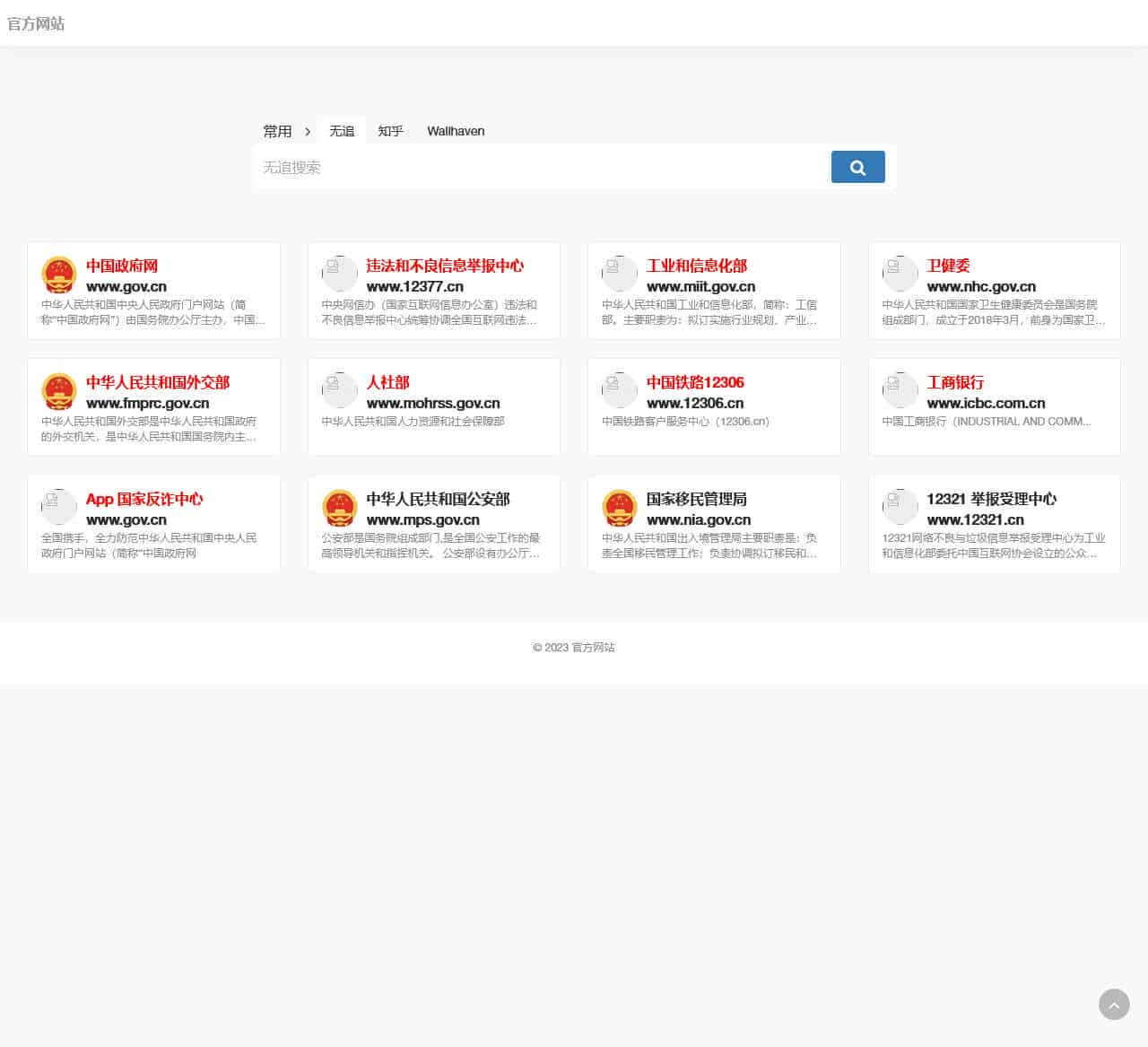The height and width of the screenshot is (1047, 1148).
Task: Click the 12321 举报受理中心 placeholder icon
Action: pyautogui.click(x=900, y=508)
